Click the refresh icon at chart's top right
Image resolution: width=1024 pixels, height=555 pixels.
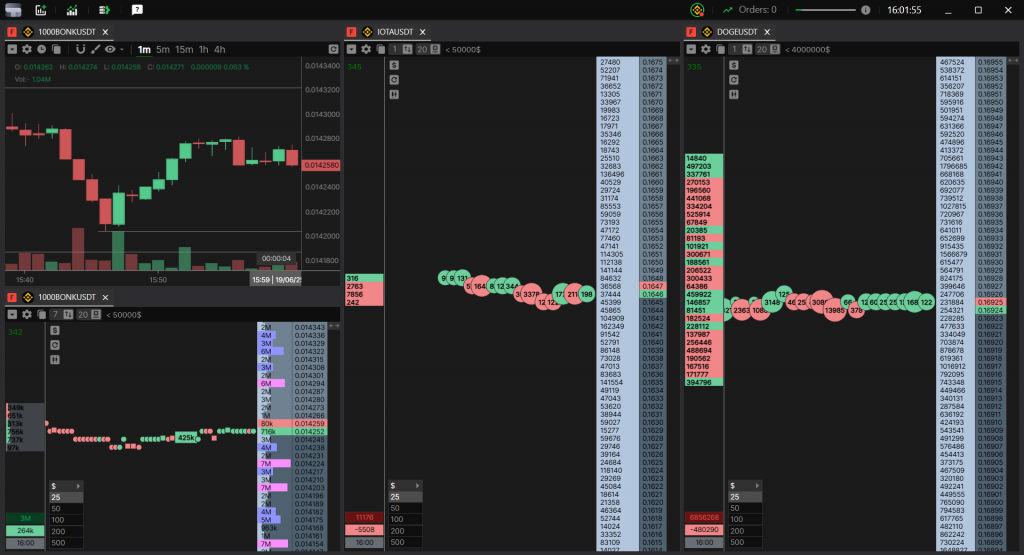(333, 49)
